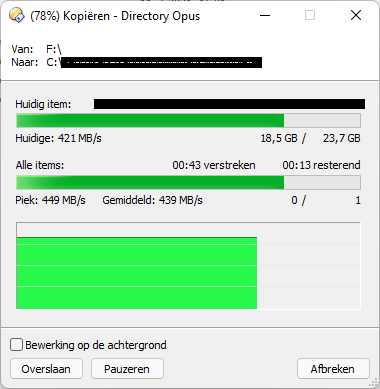Click the Piek 449 MB/s label

[50, 200]
